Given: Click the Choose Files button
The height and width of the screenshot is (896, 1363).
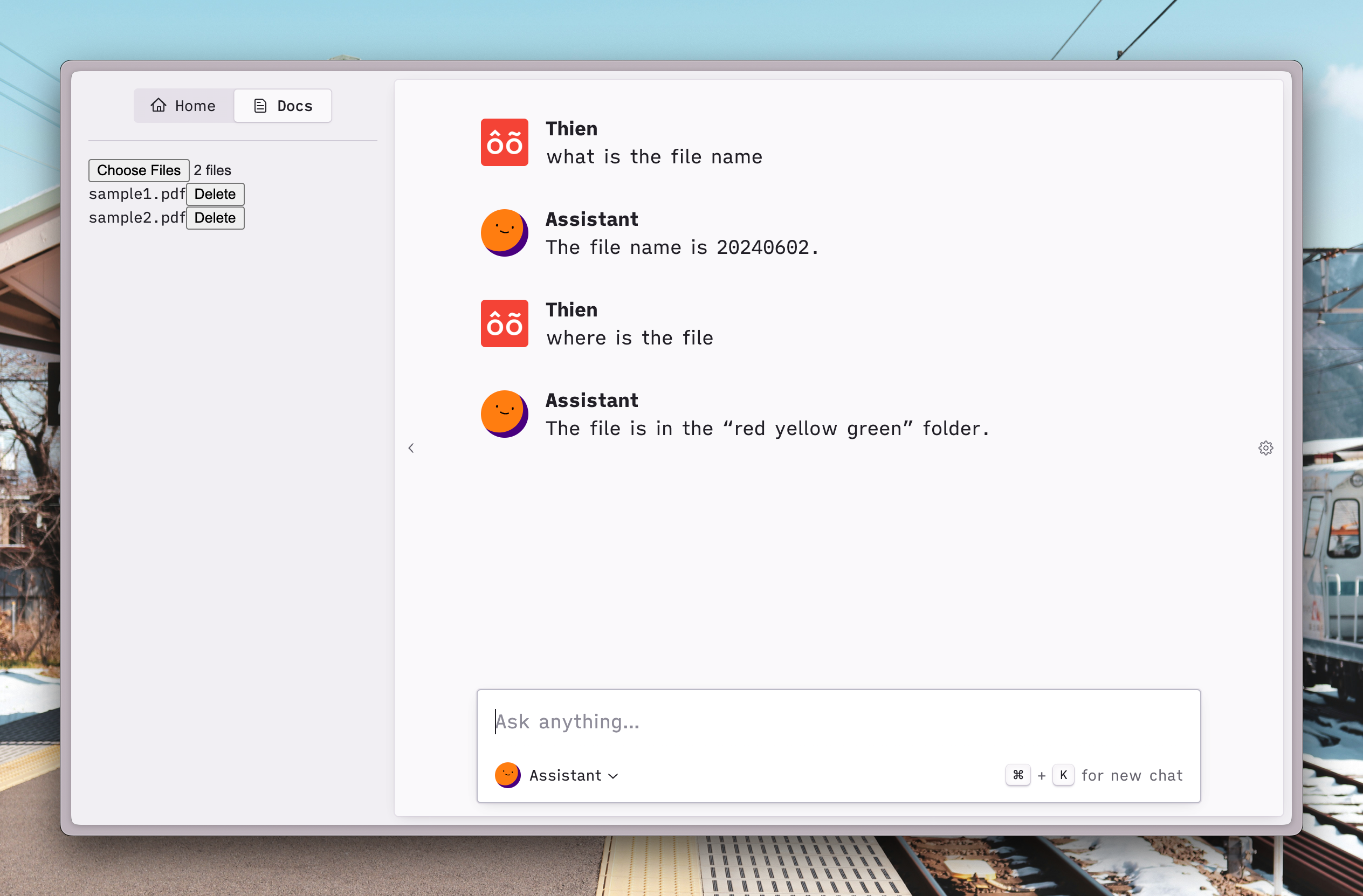Looking at the screenshot, I should tap(139, 170).
